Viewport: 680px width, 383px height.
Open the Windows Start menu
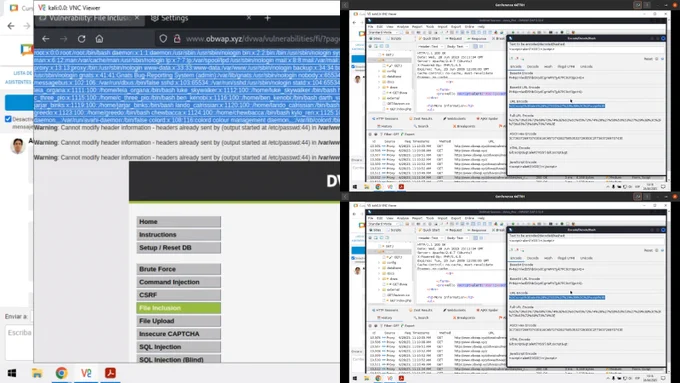12,373
